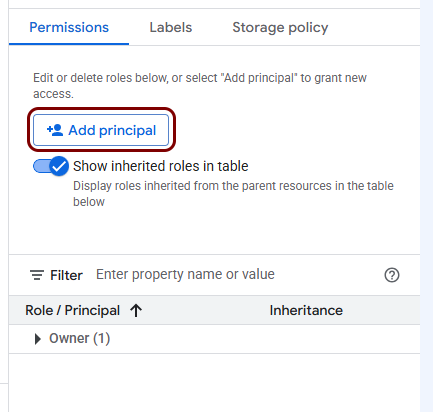
Task: Click the Display roles inherited description text
Action: (233, 194)
